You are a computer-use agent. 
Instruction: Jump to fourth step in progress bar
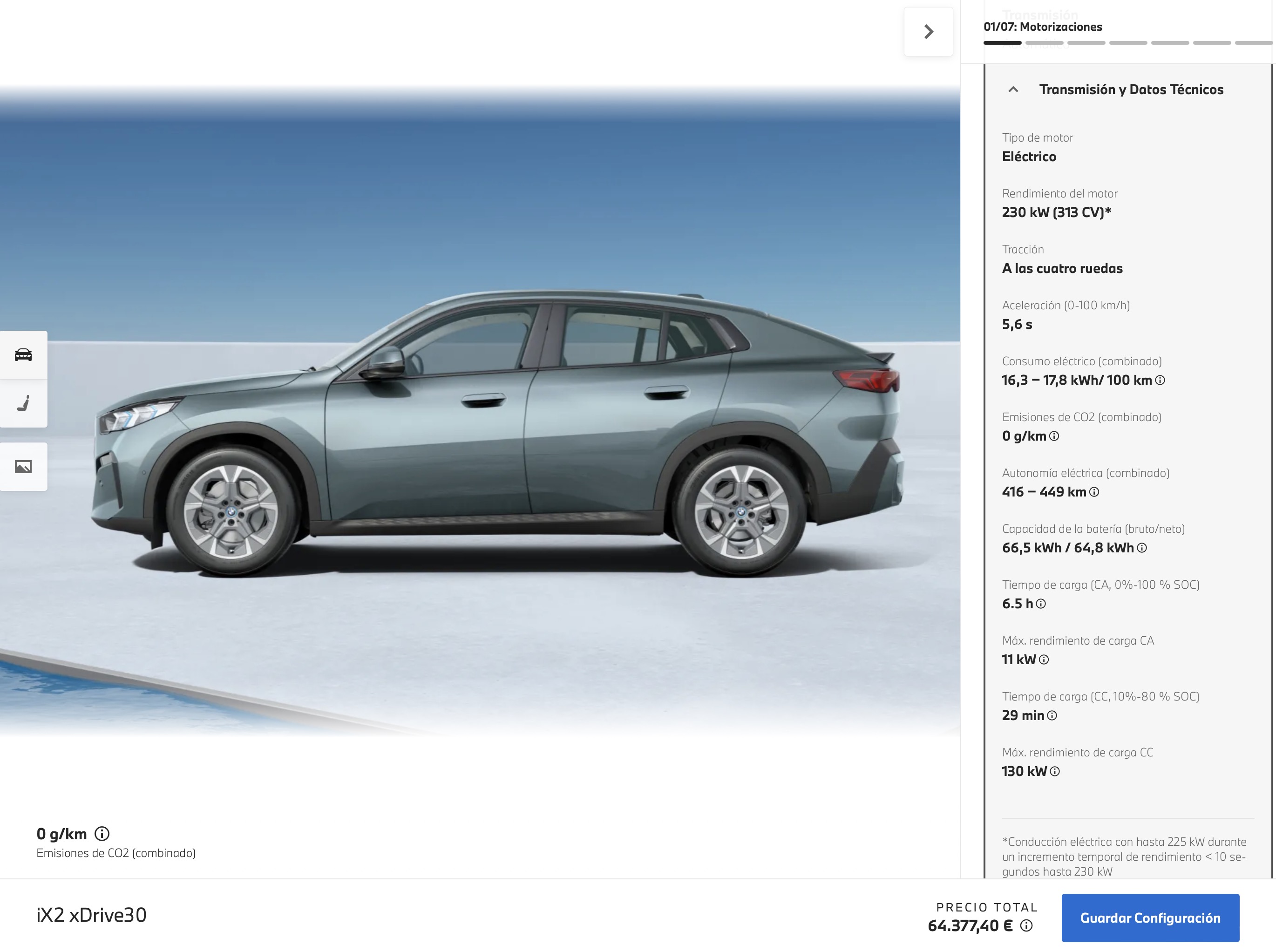click(1128, 43)
